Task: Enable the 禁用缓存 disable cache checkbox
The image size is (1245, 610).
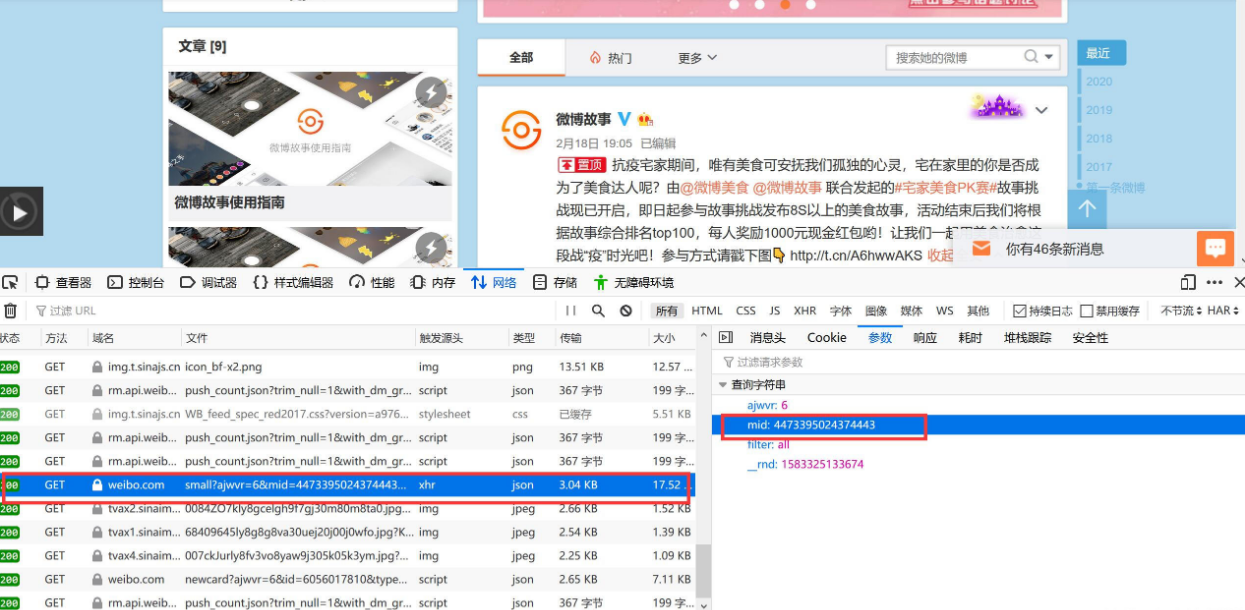Action: click(1087, 311)
